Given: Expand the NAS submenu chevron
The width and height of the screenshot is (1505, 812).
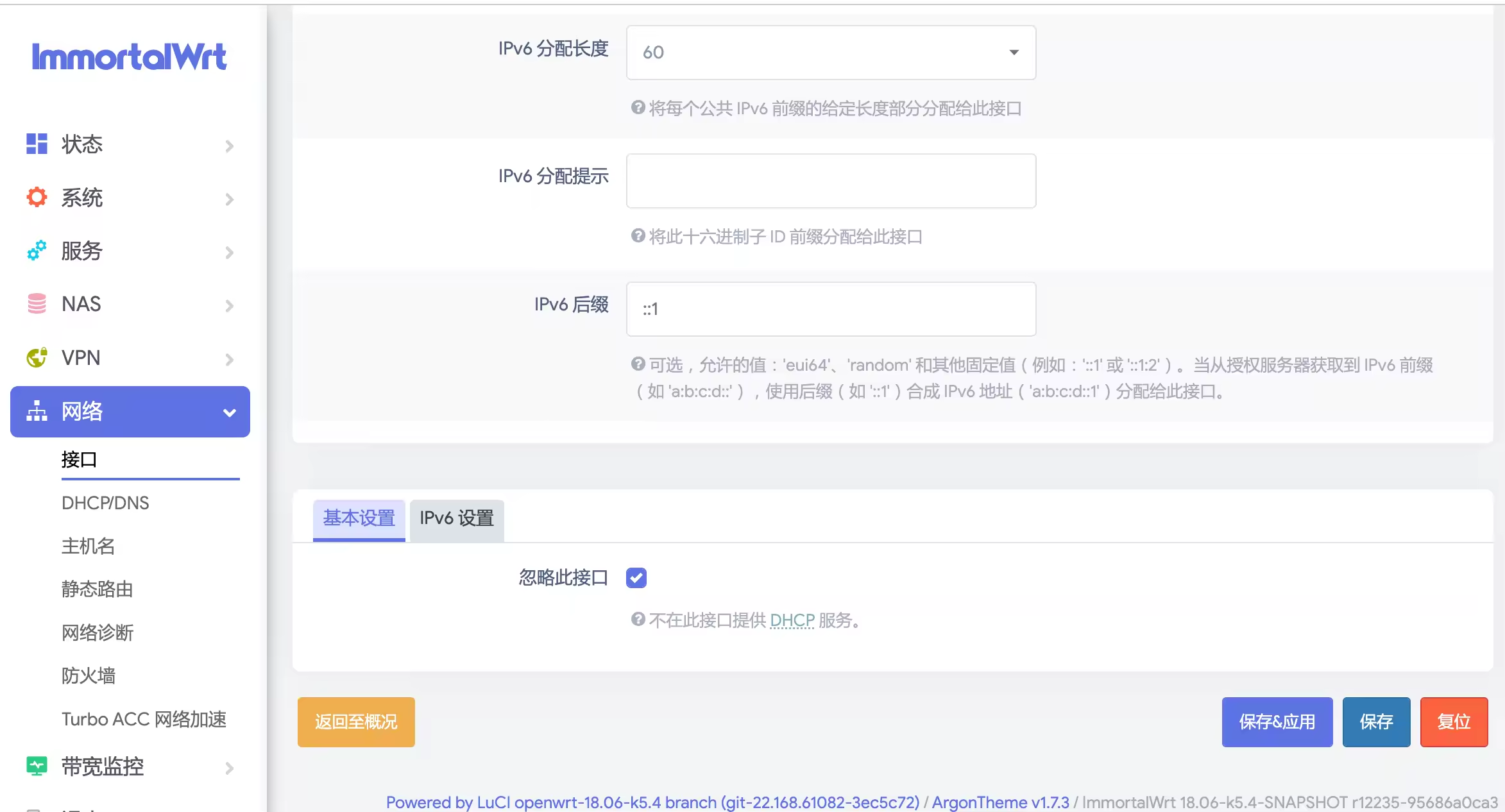Looking at the screenshot, I should [x=230, y=306].
